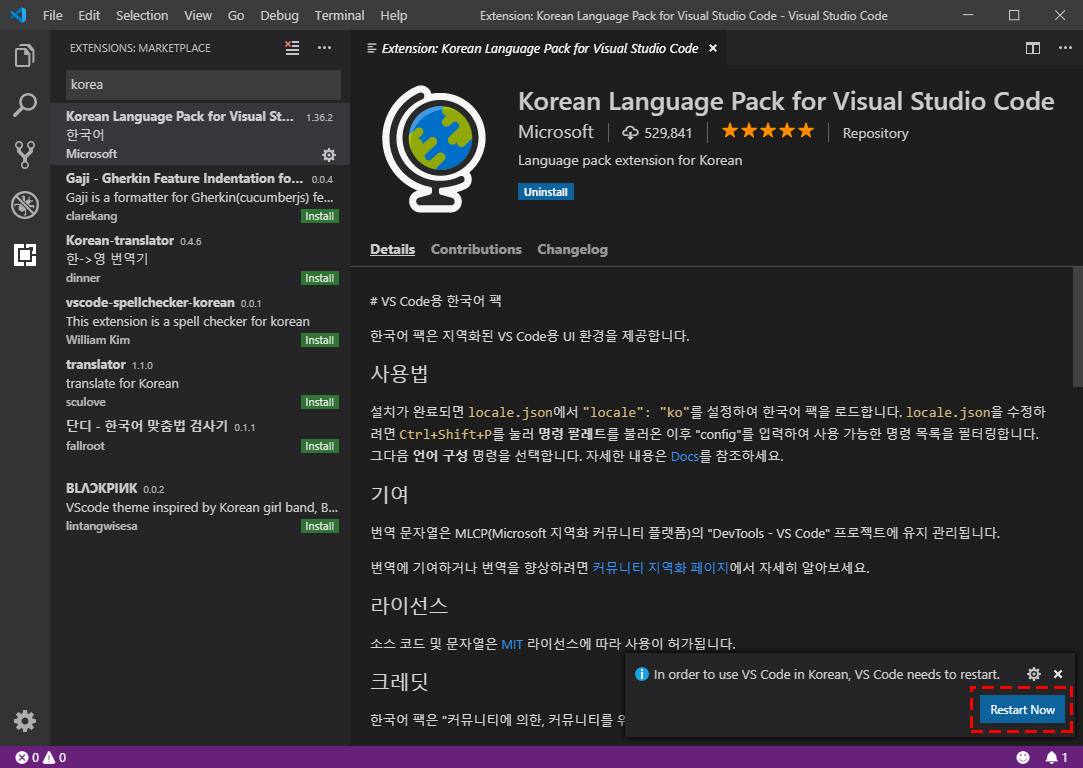The height and width of the screenshot is (768, 1083).
Task: Select the vscode-spellchecker-korean list entry
Action: tap(200, 320)
